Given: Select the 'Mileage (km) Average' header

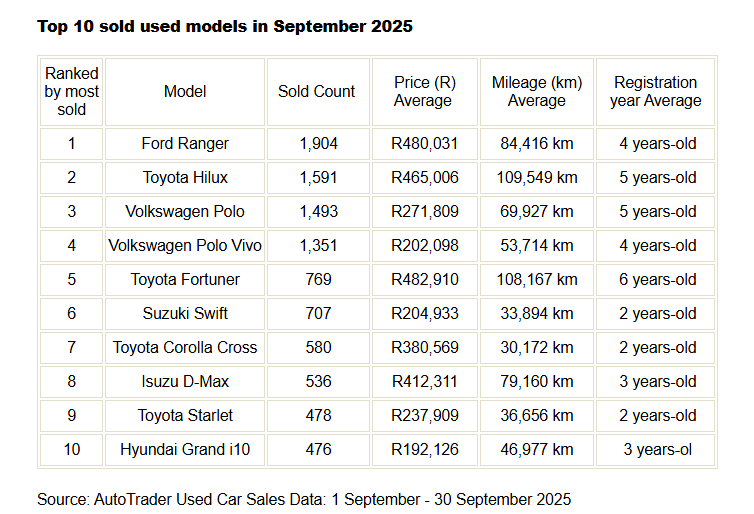Looking at the screenshot, I should pos(537,91).
